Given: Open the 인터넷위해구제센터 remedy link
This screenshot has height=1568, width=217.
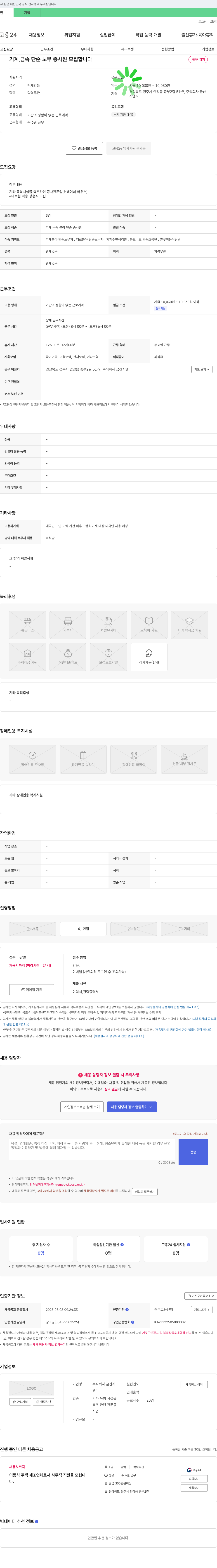Looking at the screenshot, I should (x=57, y=1185).
